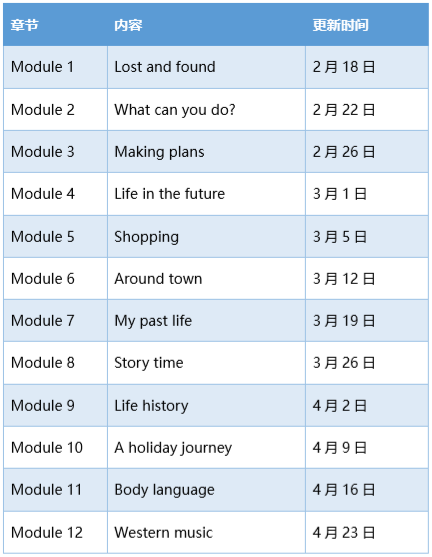Image resolution: width=432 pixels, height=557 pixels.
Task: Click the Story time content
Action: [149, 363]
